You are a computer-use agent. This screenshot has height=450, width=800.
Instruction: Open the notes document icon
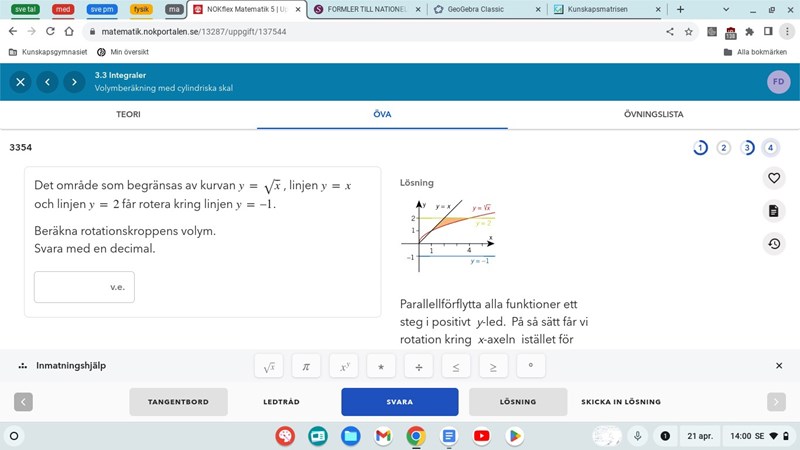773,211
